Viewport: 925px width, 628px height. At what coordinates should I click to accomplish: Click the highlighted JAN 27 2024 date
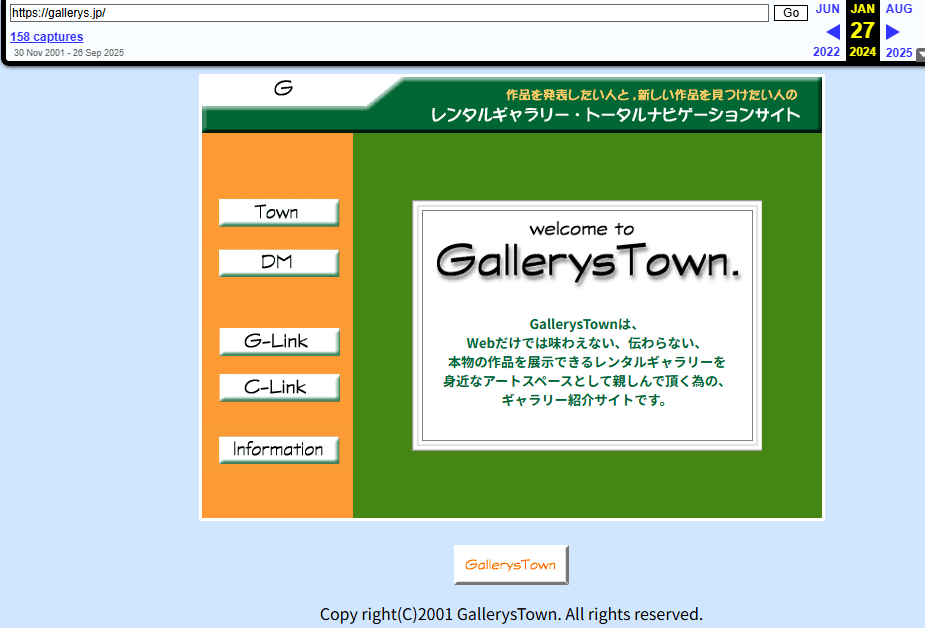pos(862,30)
